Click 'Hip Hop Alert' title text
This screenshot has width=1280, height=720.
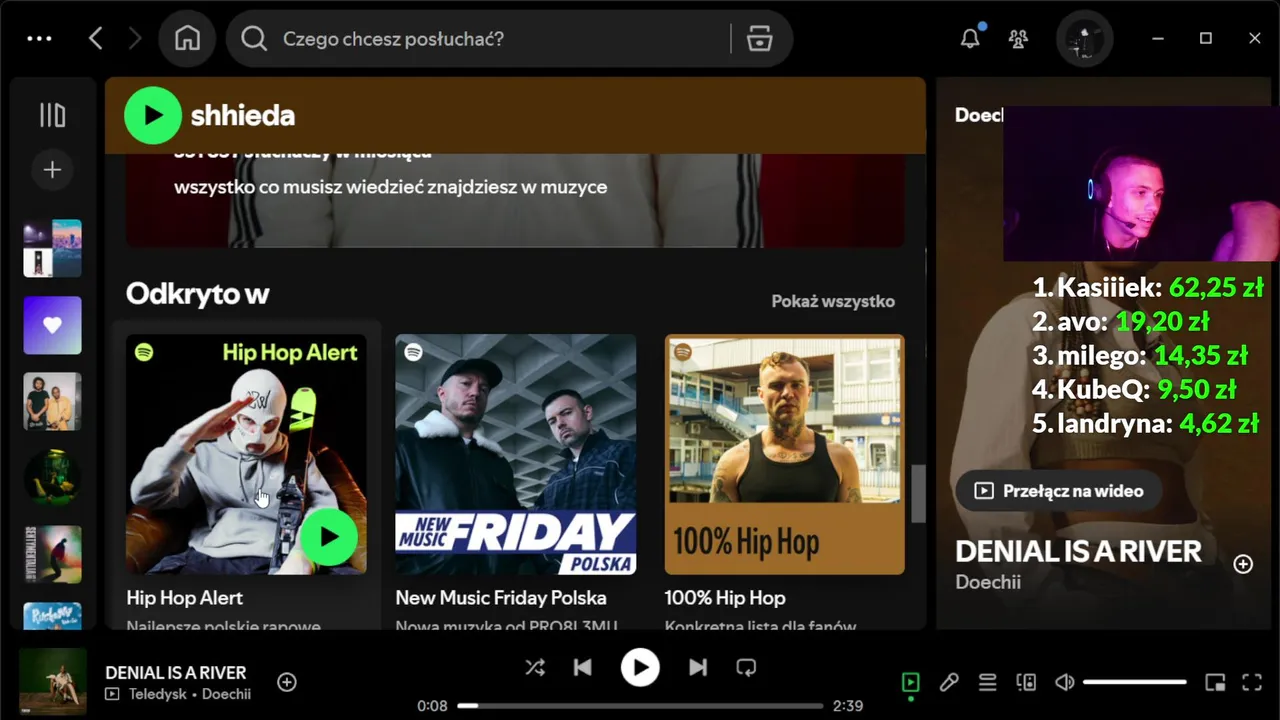click(x=184, y=598)
